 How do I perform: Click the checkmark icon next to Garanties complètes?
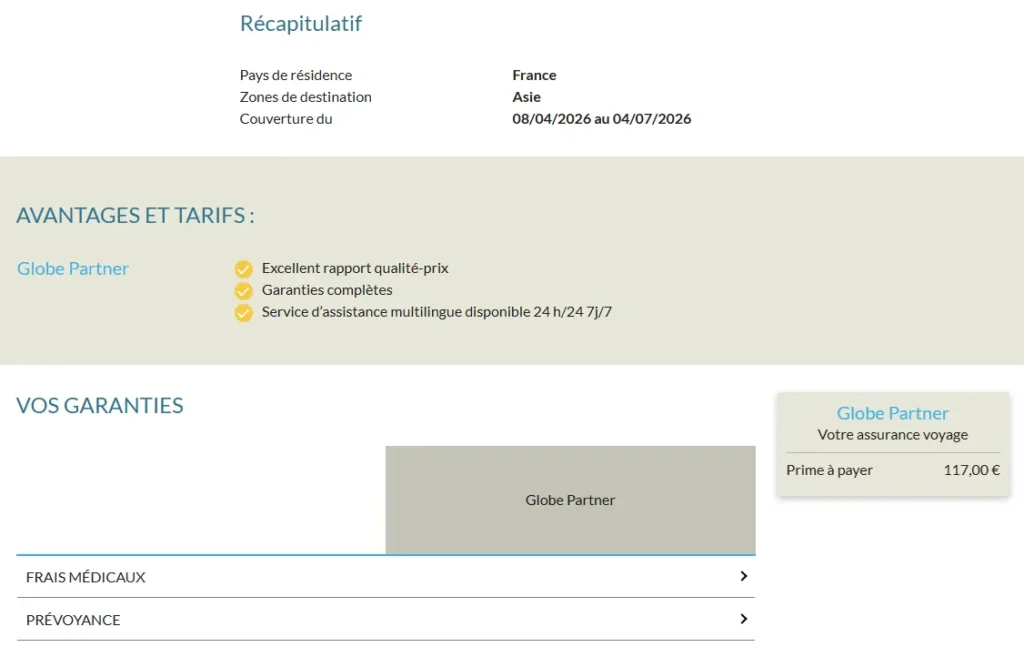tap(243, 291)
